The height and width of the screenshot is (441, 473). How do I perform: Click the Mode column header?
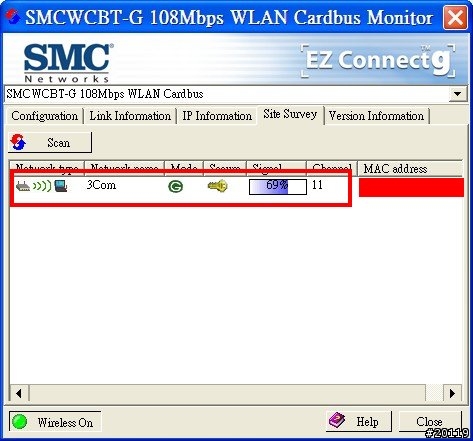point(184,168)
